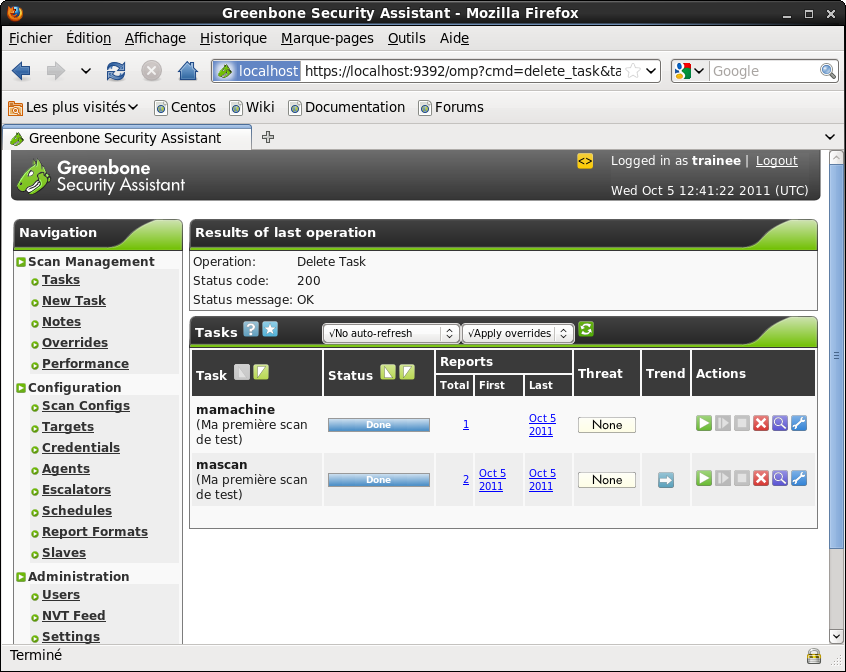
Task: Open the Centos bookmark
Action: 185,107
